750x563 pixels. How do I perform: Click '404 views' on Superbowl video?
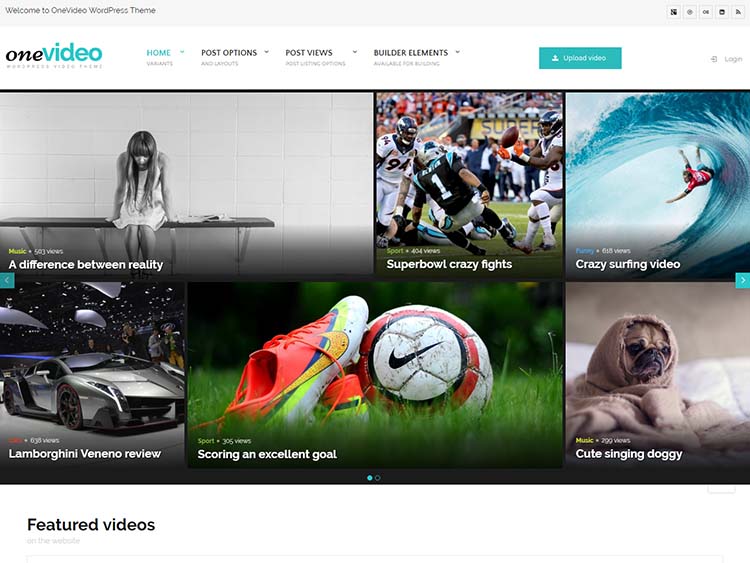[426, 251]
